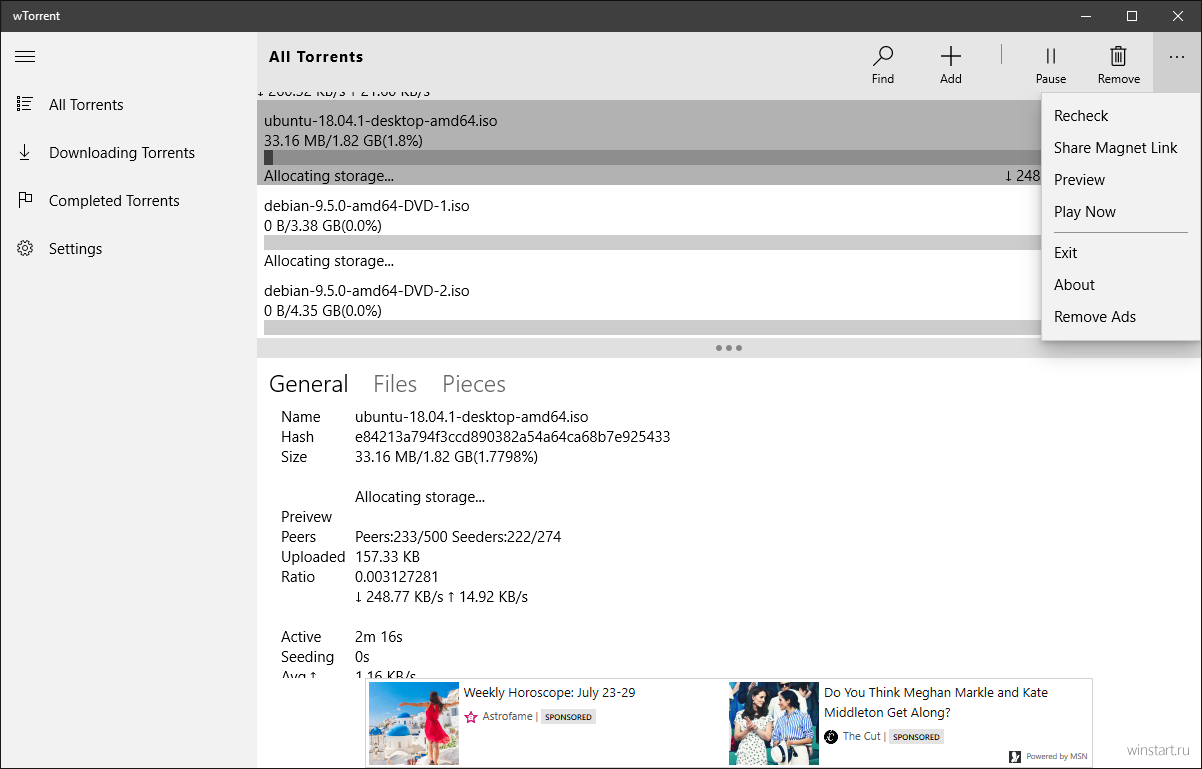The width and height of the screenshot is (1202, 769).
Task: Open Completed Torrents in sidebar
Action: [x=114, y=200]
